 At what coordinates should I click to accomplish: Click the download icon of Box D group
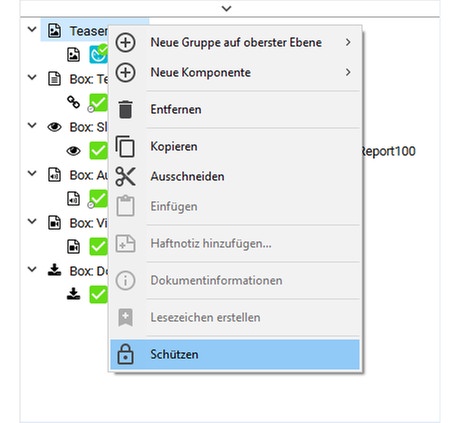pyautogui.click(x=54, y=270)
